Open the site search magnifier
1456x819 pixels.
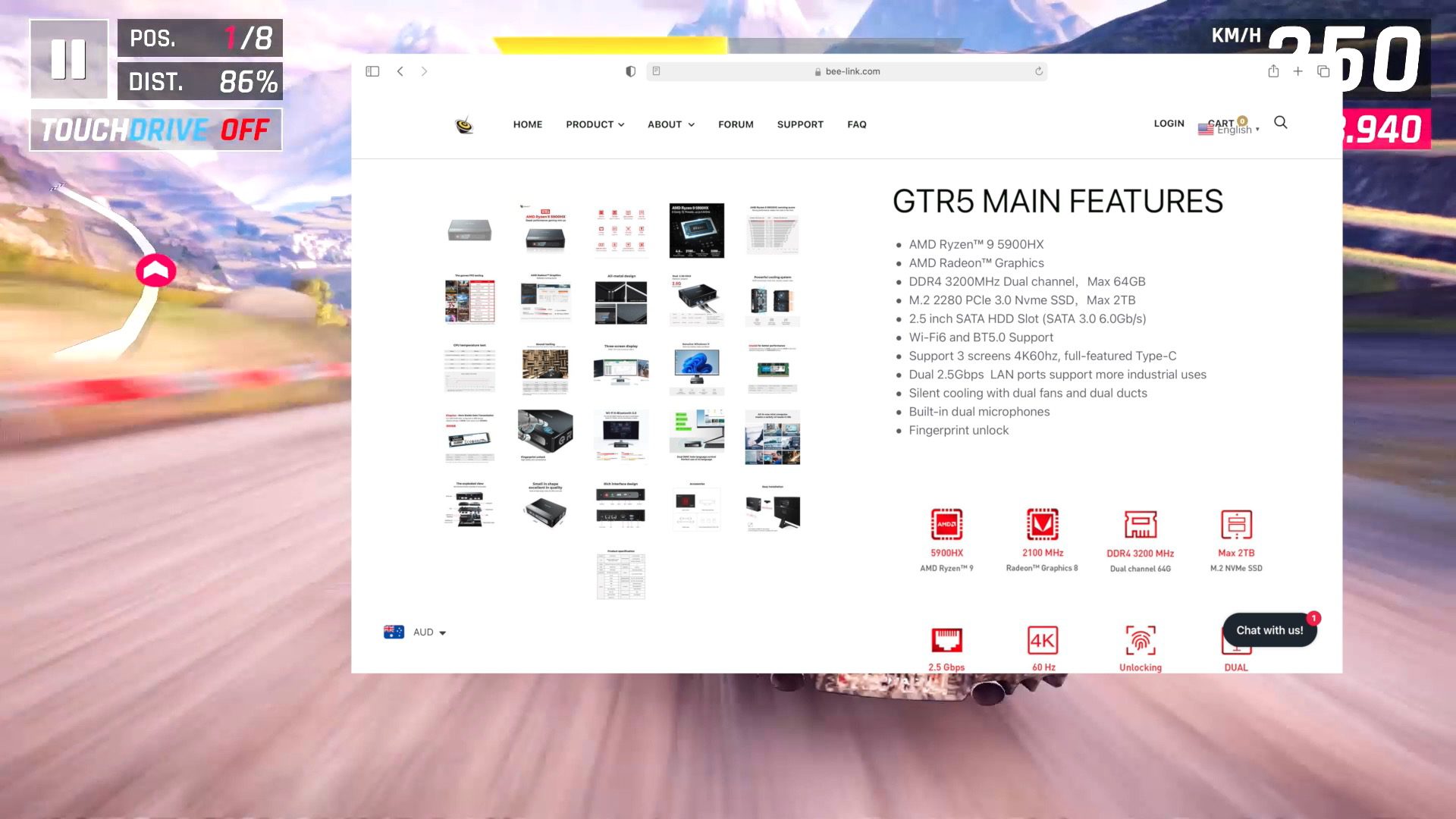coord(1281,123)
